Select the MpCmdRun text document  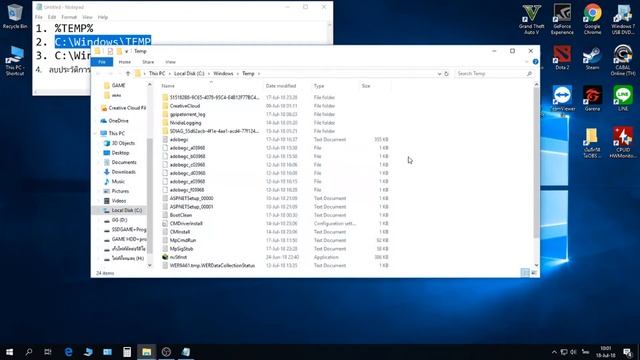coord(275,240)
